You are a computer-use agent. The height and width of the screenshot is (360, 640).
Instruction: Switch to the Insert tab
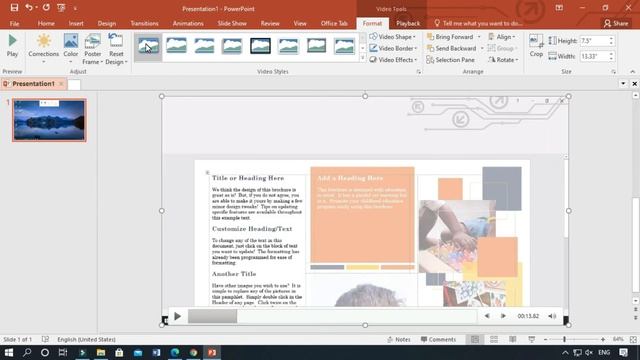tap(76, 23)
